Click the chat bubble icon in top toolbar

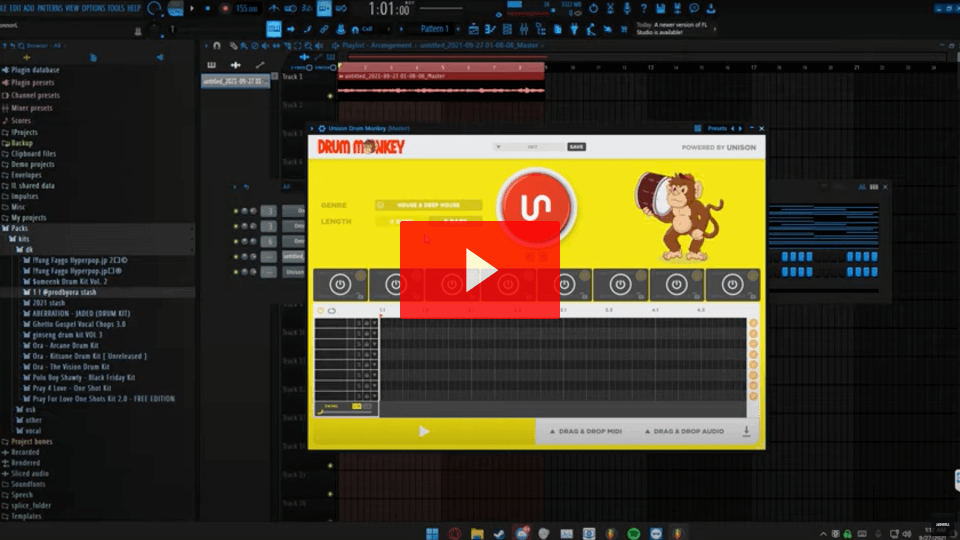pos(694,9)
